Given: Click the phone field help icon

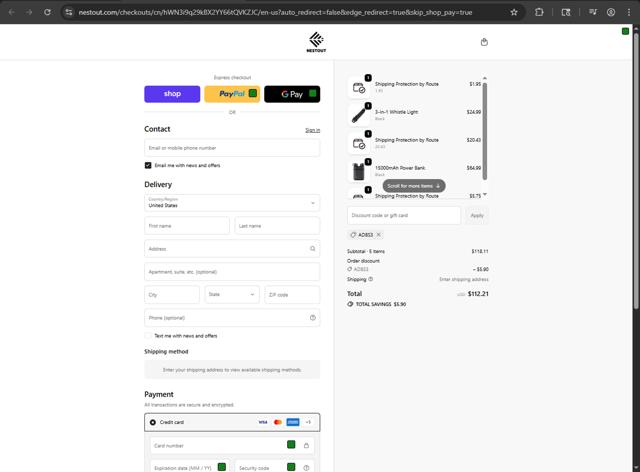Looking at the screenshot, I should (x=313, y=318).
